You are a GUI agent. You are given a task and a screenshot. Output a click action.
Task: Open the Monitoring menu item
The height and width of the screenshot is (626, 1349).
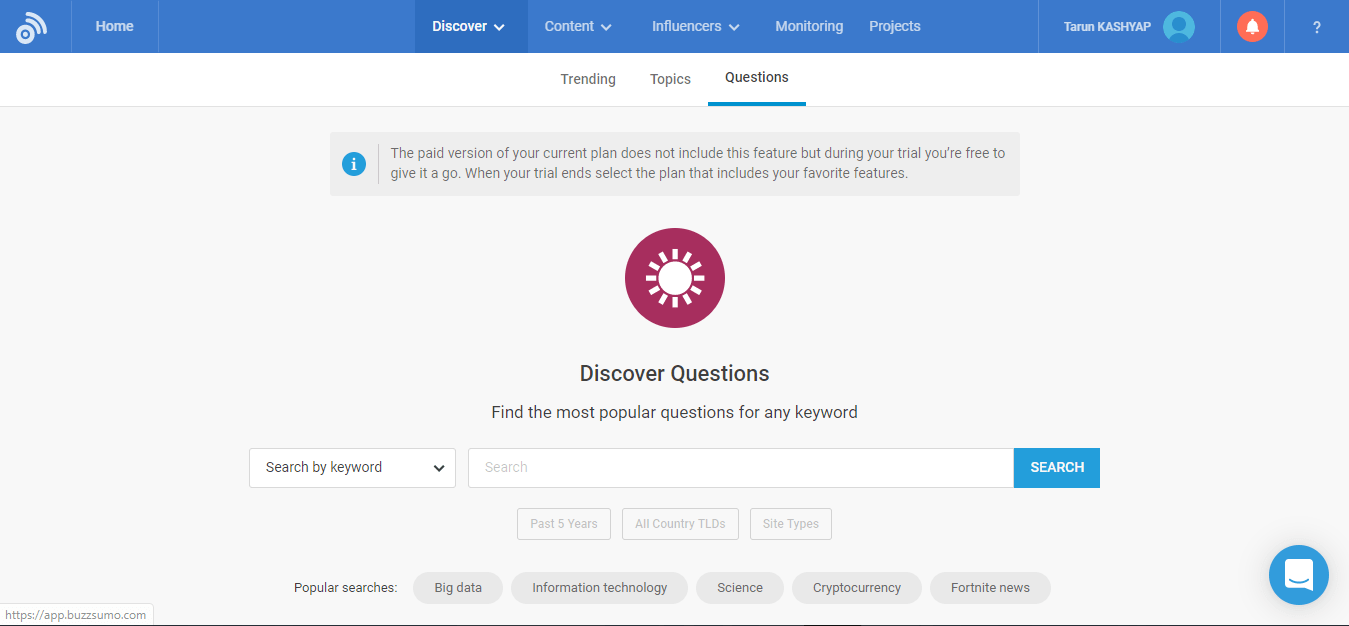pos(809,27)
